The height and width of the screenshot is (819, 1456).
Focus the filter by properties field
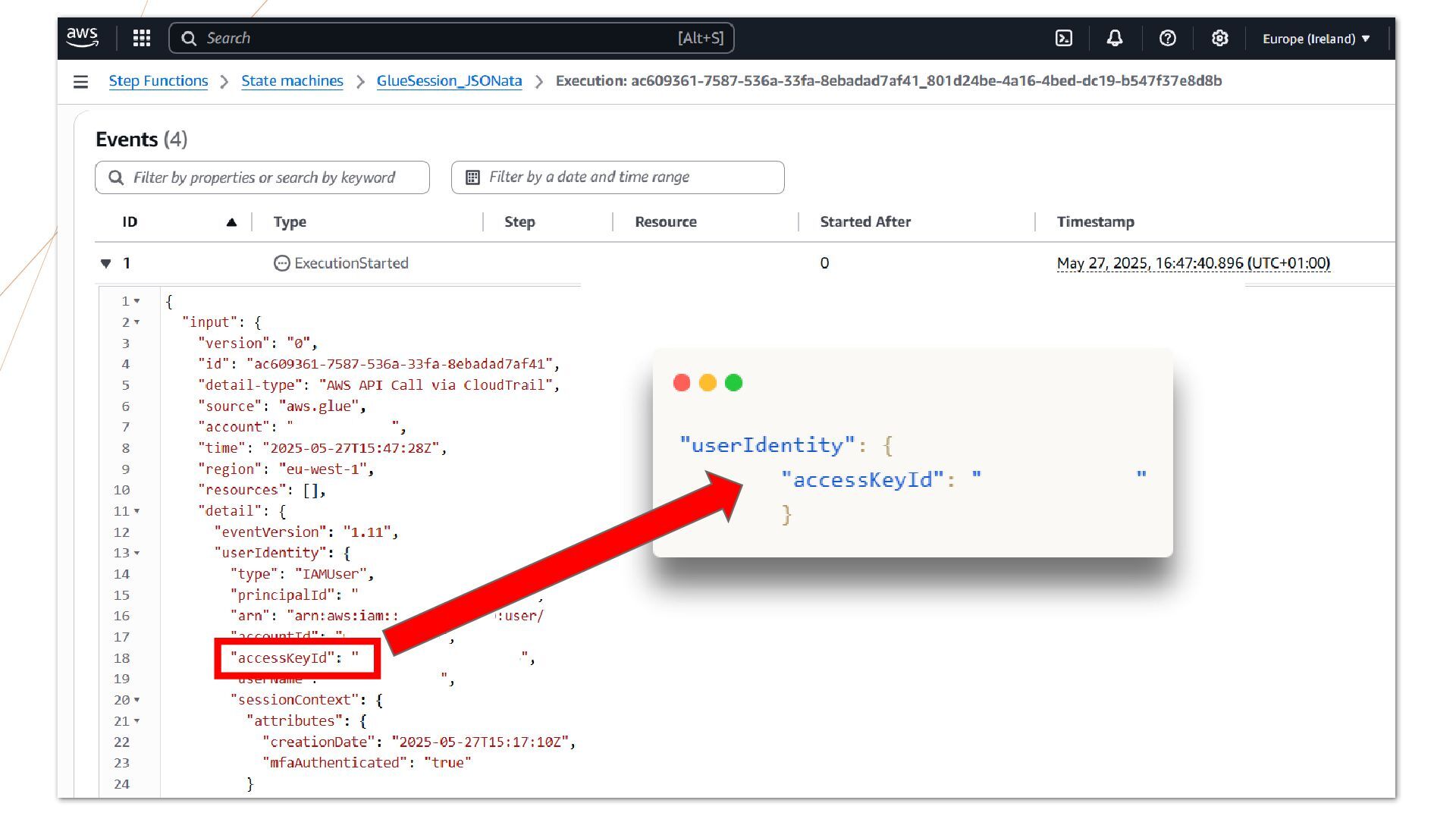[262, 177]
